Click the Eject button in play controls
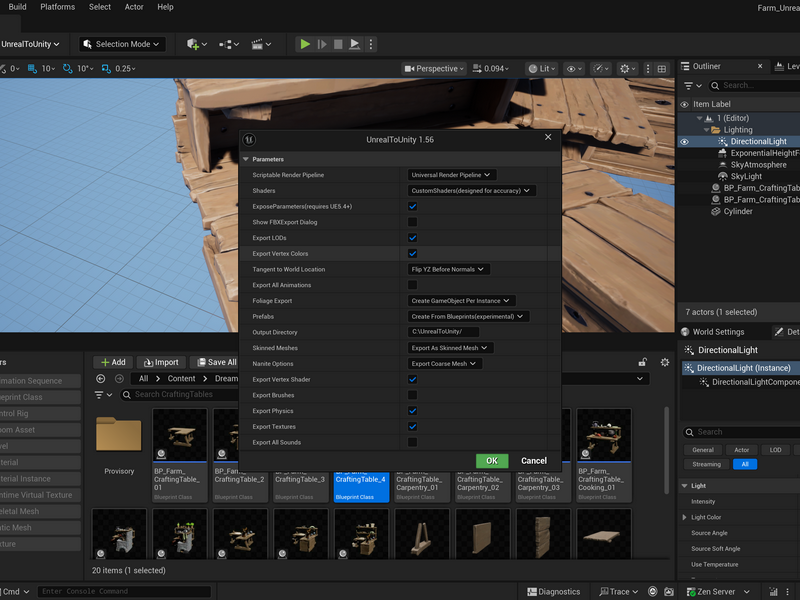The height and width of the screenshot is (600, 800). 354,44
